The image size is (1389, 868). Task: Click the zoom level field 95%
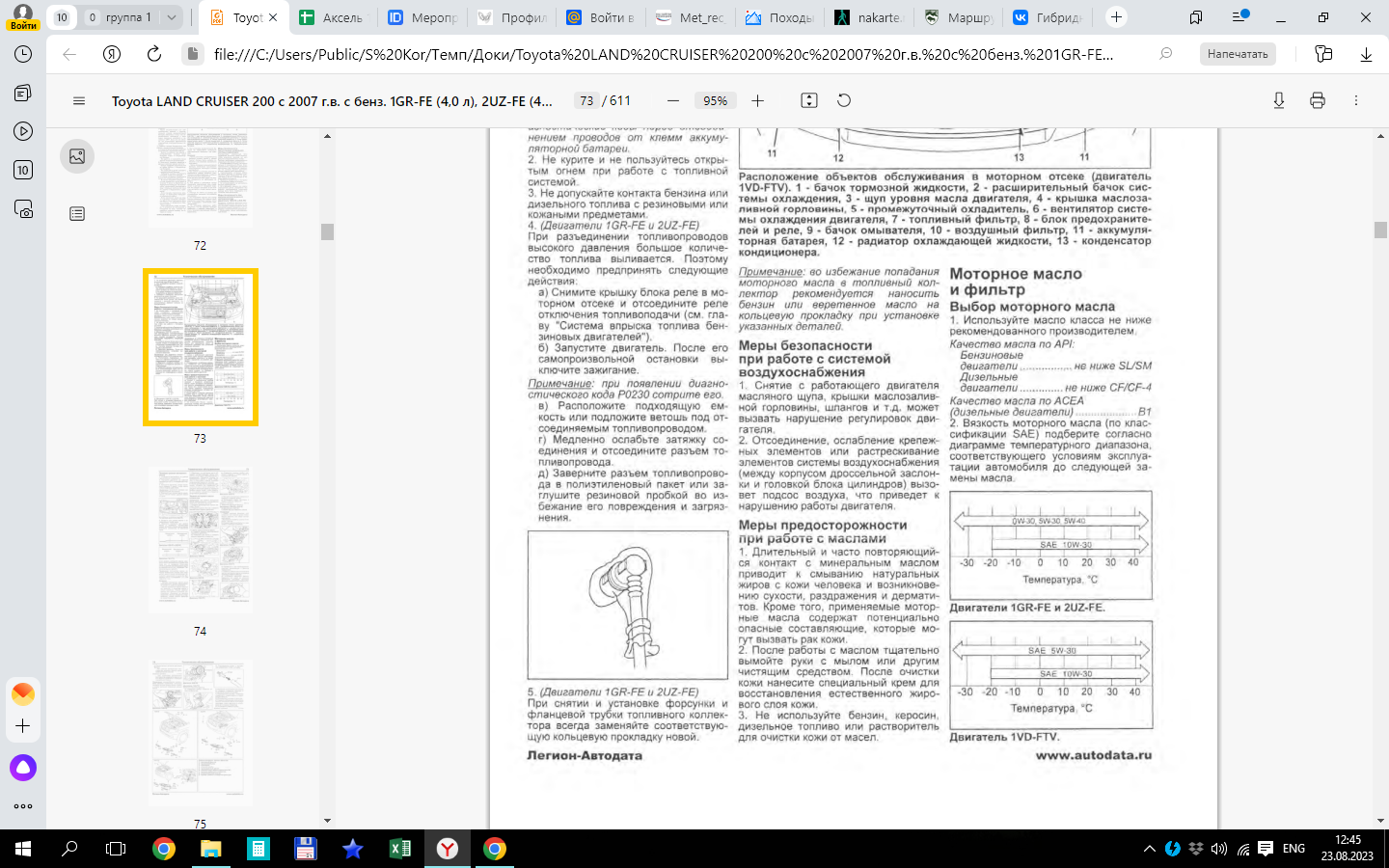point(715,100)
